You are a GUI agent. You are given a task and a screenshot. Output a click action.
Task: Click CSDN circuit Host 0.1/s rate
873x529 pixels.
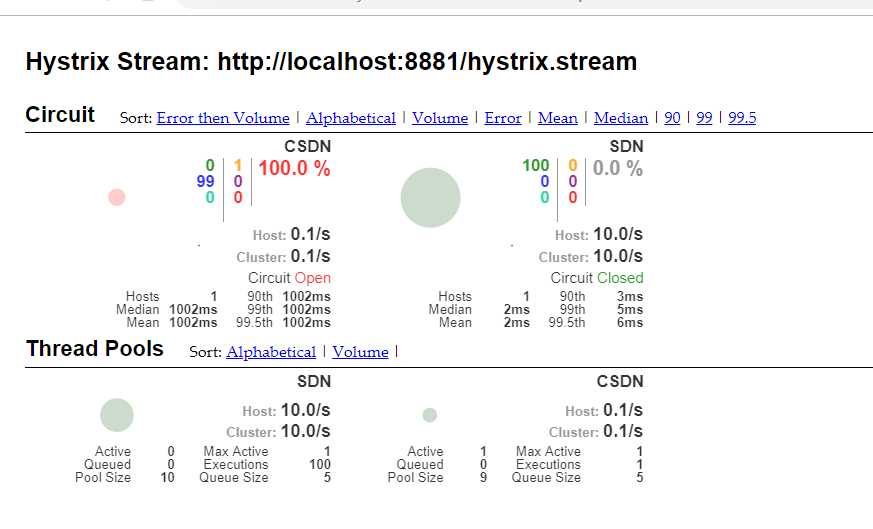(x=311, y=234)
